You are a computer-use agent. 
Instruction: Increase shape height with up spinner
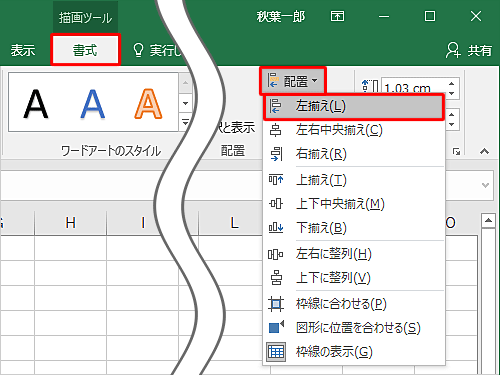(x=452, y=84)
